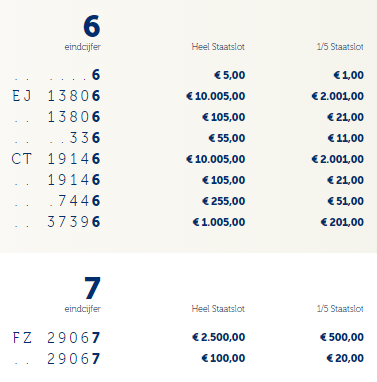Click the € 255,00 prize amount
The height and width of the screenshot is (382, 377).
click(224, 201)
